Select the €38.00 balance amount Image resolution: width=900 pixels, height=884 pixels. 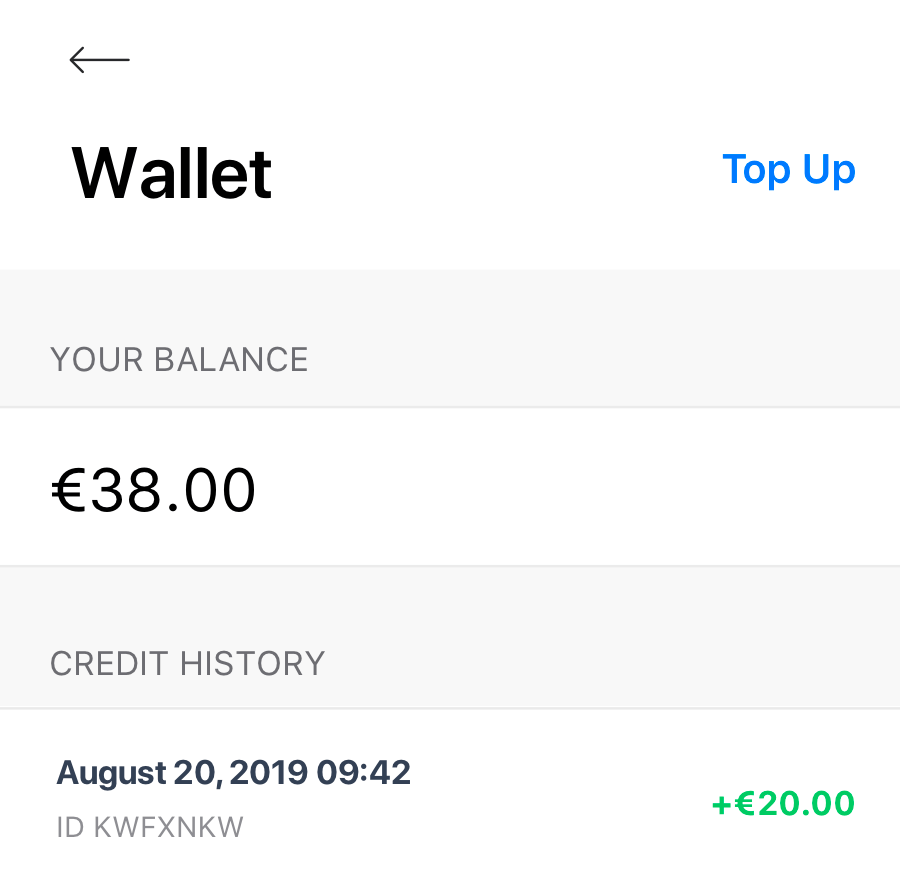(x=154, y=489)
